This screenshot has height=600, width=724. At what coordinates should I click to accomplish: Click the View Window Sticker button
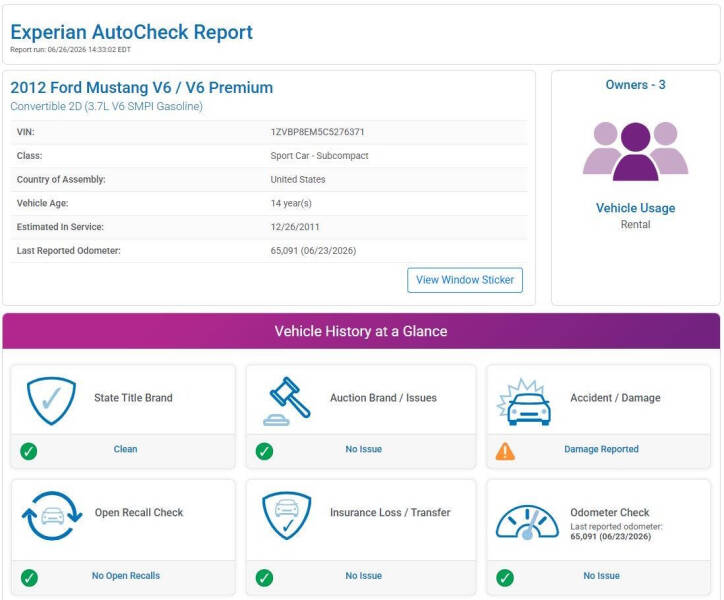tap(465, 280)
